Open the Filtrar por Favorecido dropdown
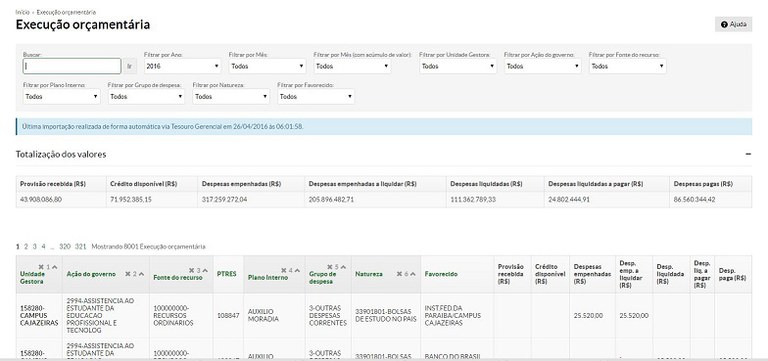The height and width of the screenshot is (361, 768). tap(316, 96)
